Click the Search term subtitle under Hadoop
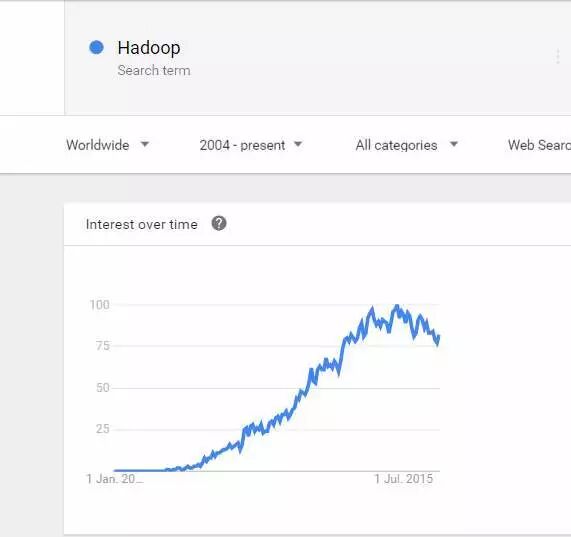Image resolution: width=571 pixels, height=537 pixels. (154, 70)
